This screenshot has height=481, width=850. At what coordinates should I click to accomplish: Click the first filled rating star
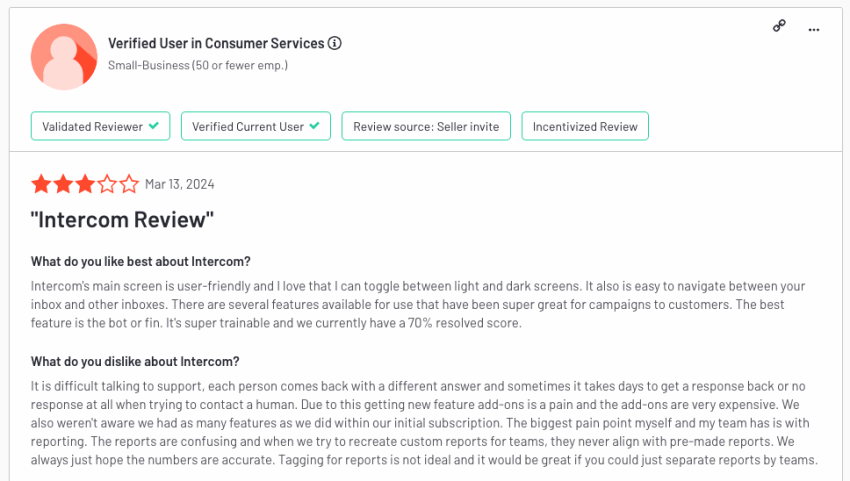(x=41, y=184)
